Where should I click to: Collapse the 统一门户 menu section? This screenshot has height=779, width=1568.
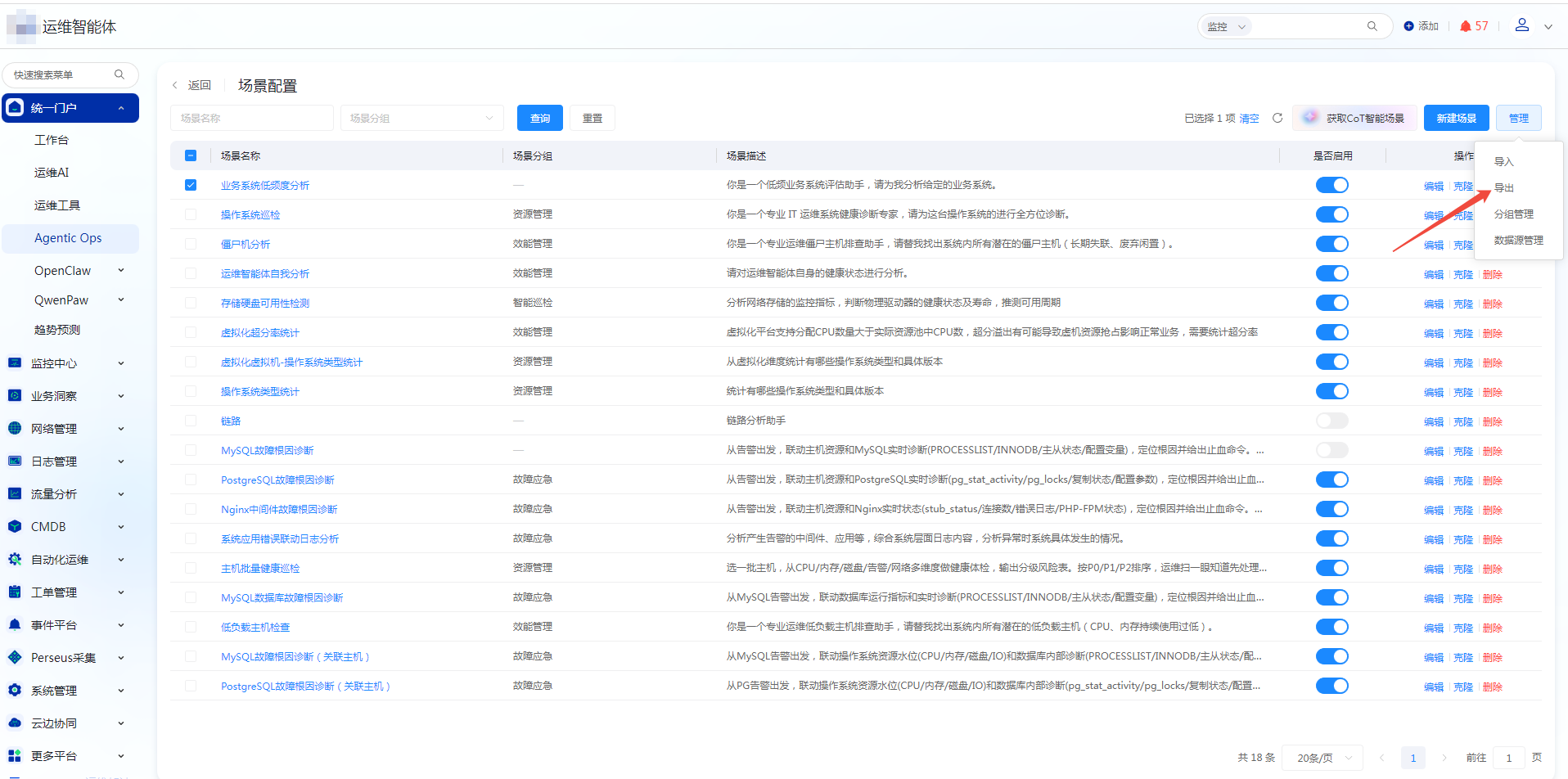(121, 108)
